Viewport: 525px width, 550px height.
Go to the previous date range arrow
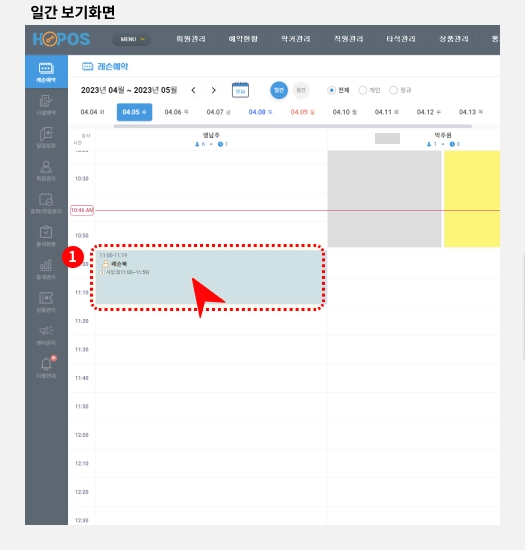(x=194, y=90)
